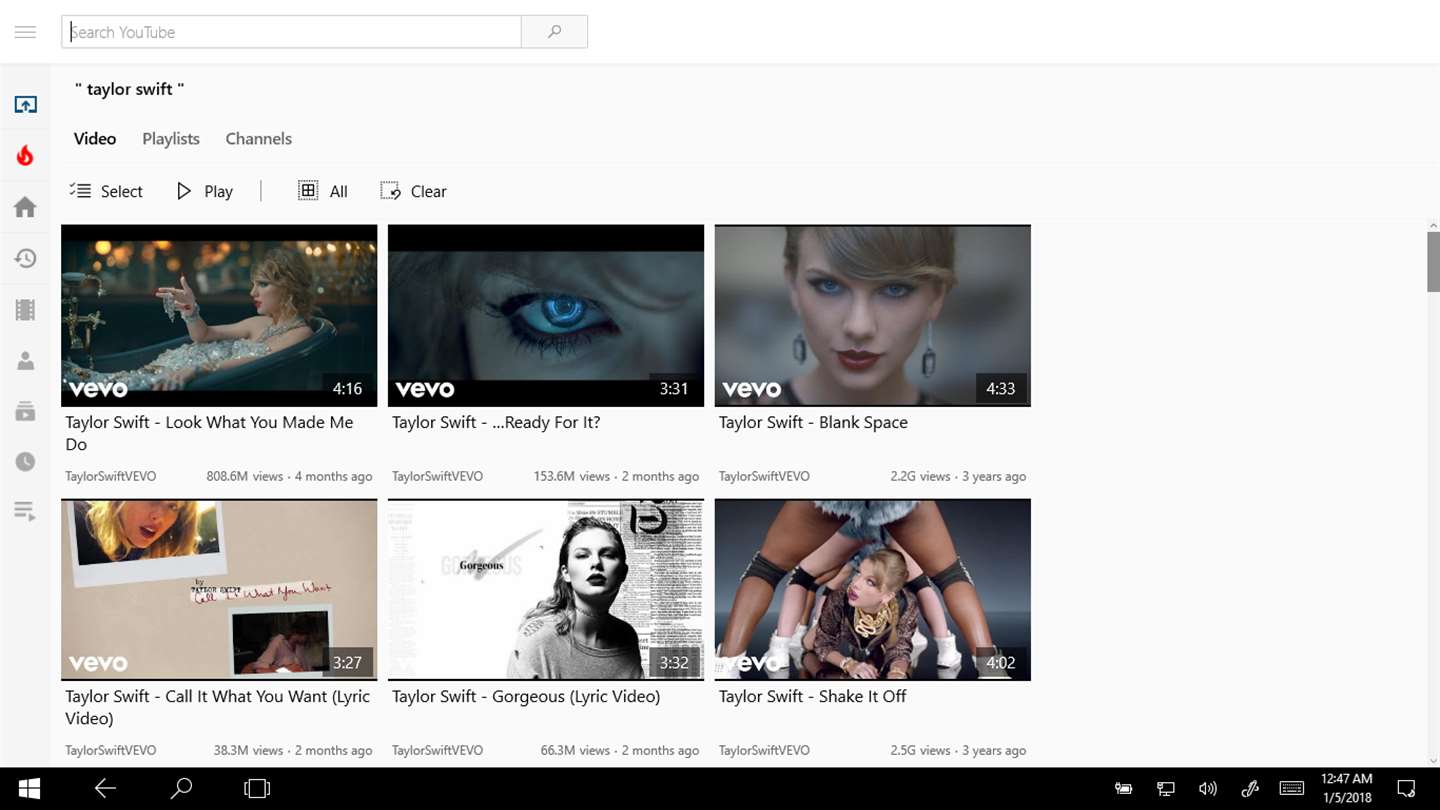Open the Shake It Off video thumbnail
This screenshot has height=810, width=1440.
point(873,589)
